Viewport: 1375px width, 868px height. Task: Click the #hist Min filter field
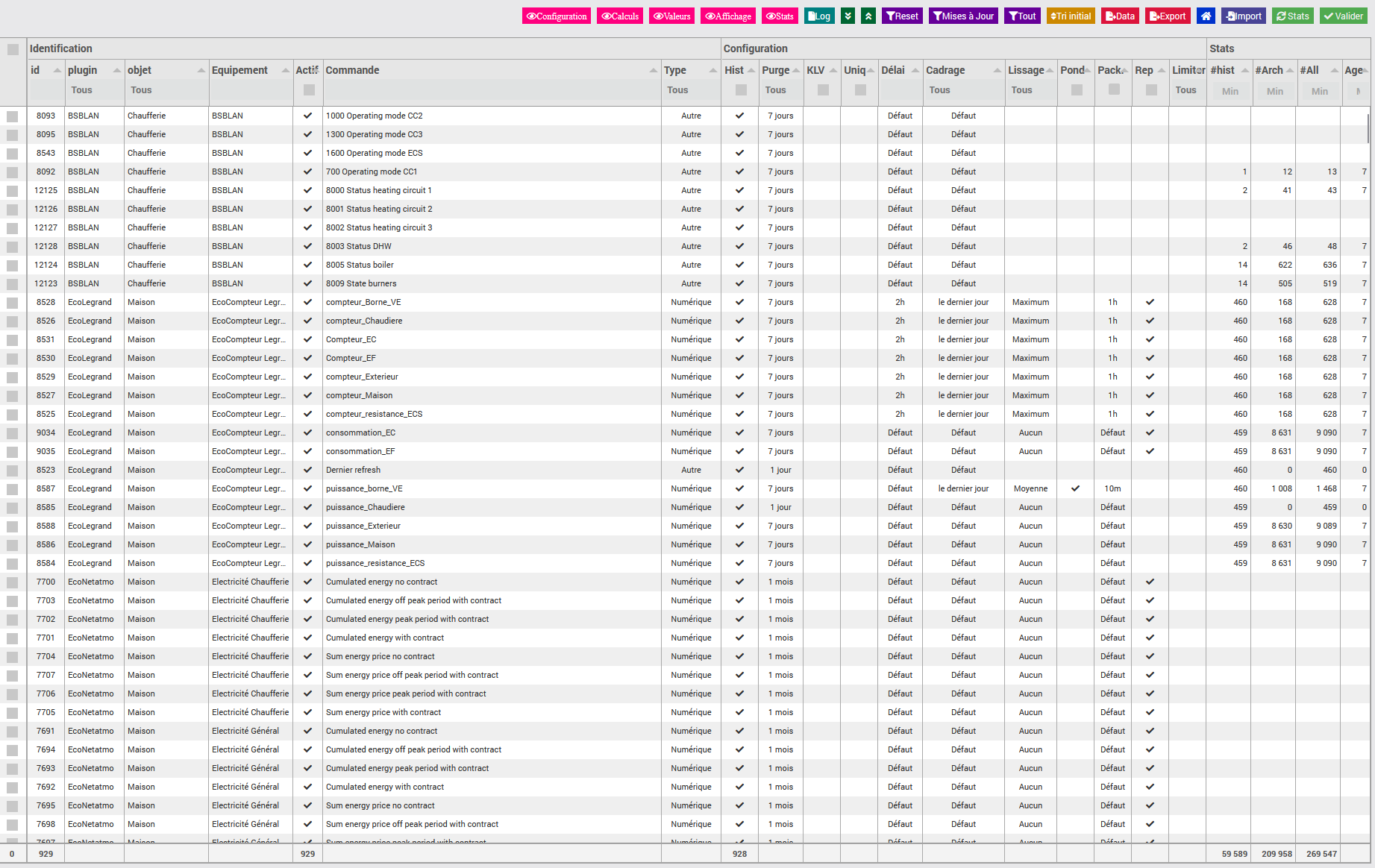pyautogui.click(x=1230, y=91)
